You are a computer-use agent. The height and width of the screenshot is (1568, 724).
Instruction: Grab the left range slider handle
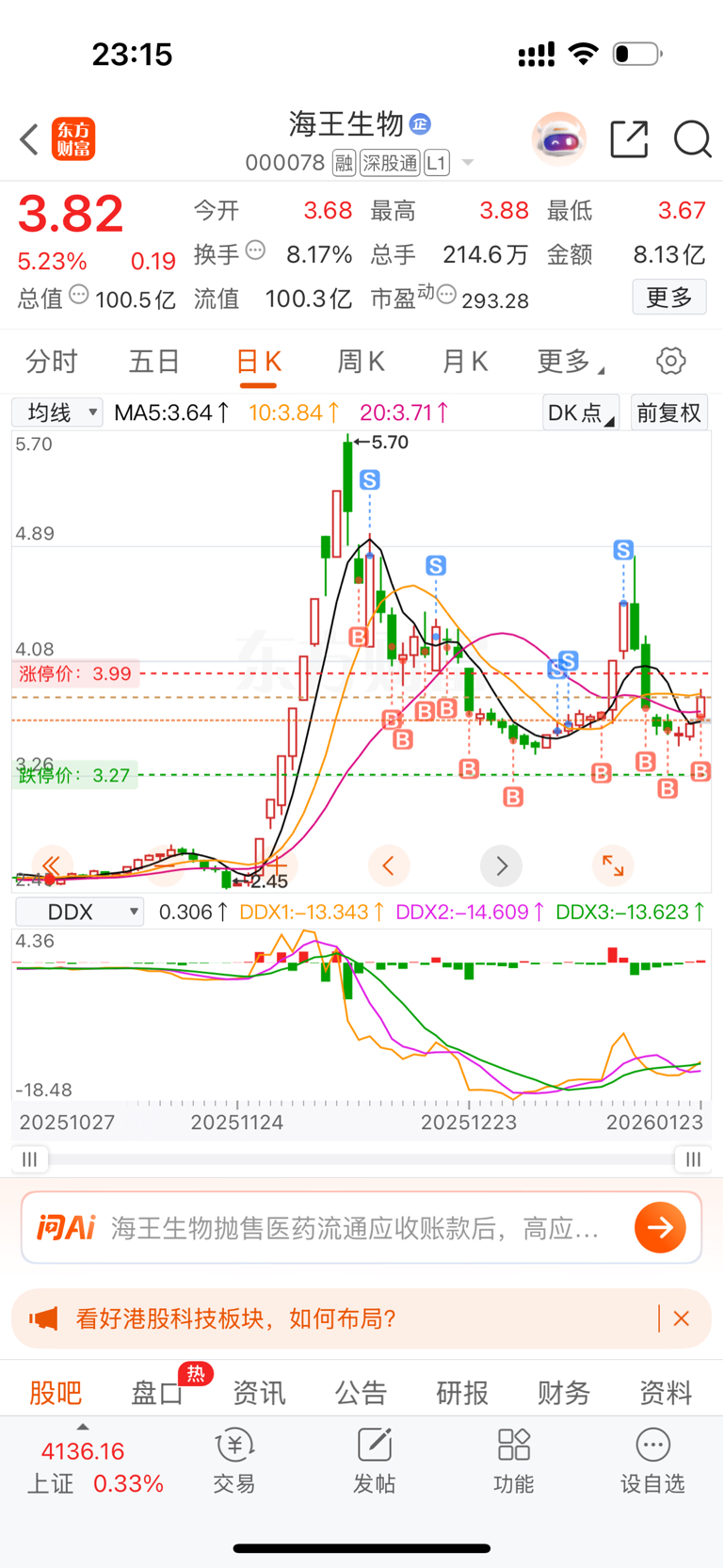tap(30, 1159)
